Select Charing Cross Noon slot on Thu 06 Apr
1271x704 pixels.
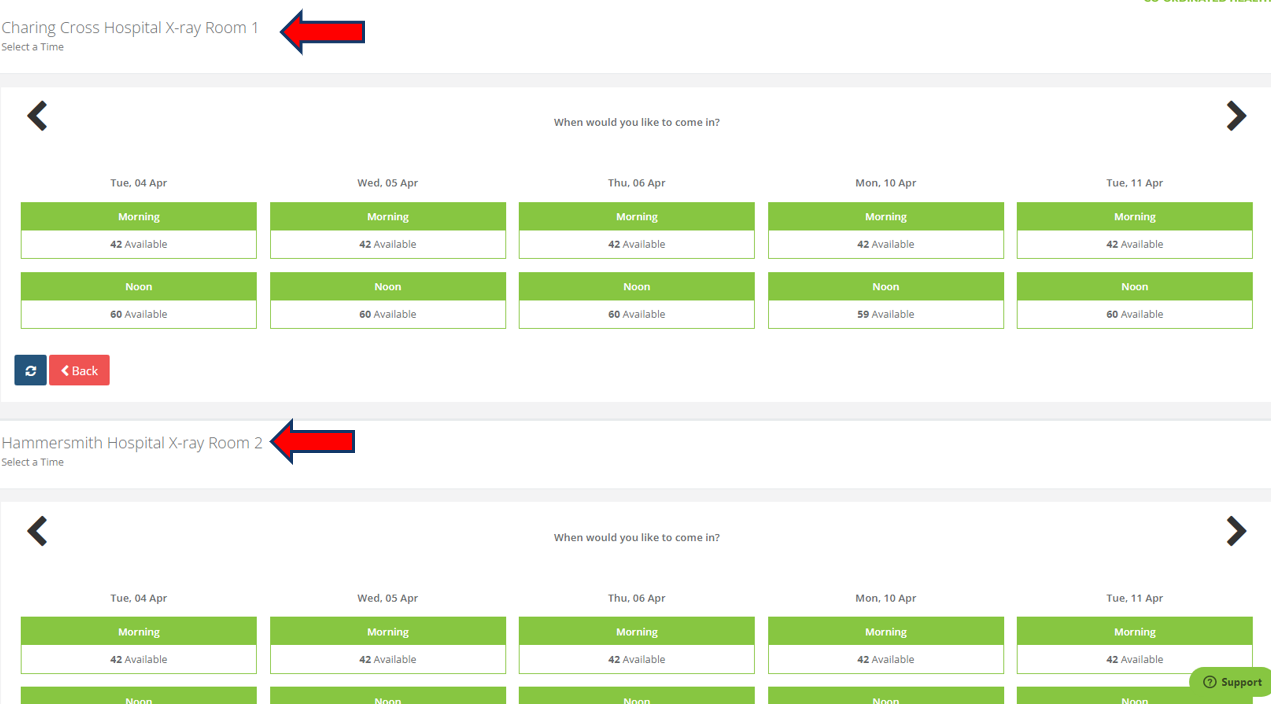point(637,300)
